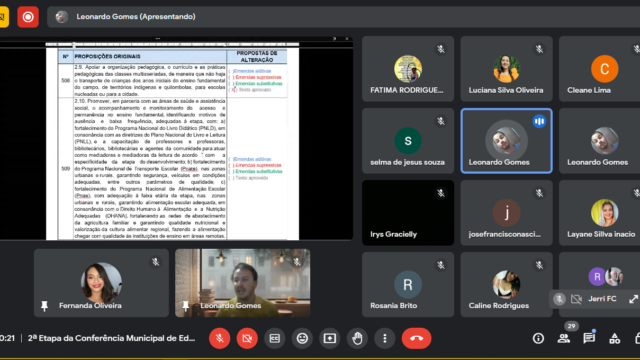Unpin Fernanda Oliveira's tile

pos(44,305)
